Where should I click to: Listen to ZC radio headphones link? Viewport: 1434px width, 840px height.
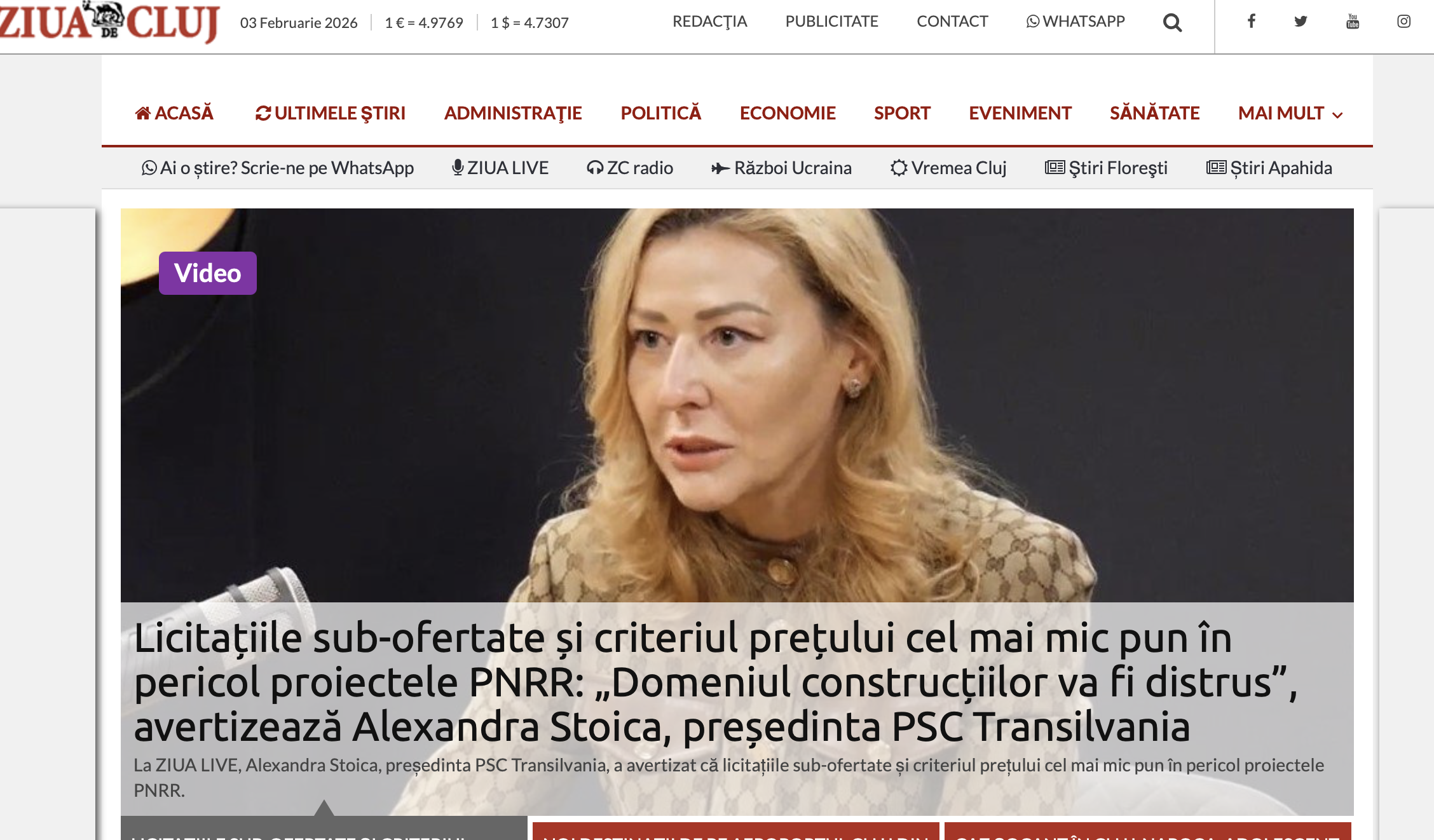tap(630, 168)
